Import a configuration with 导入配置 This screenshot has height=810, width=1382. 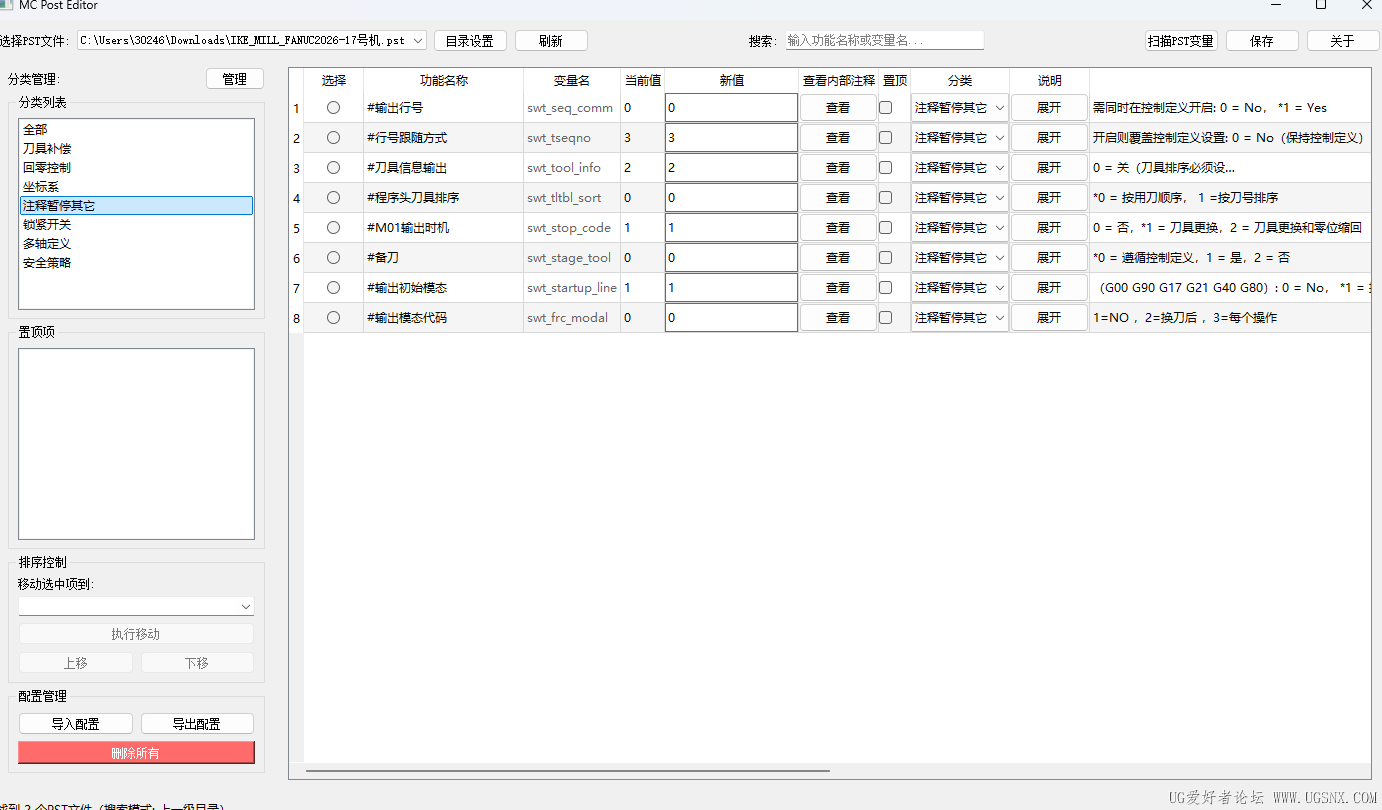tap(75, 723)
